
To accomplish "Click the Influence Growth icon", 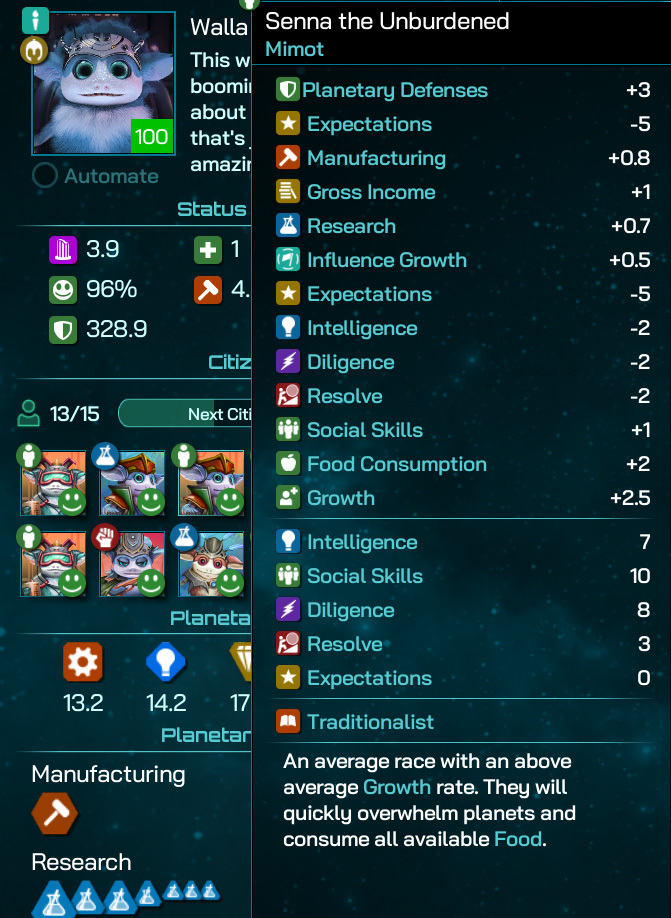I will pyautogui.click(x=287, y=259).
